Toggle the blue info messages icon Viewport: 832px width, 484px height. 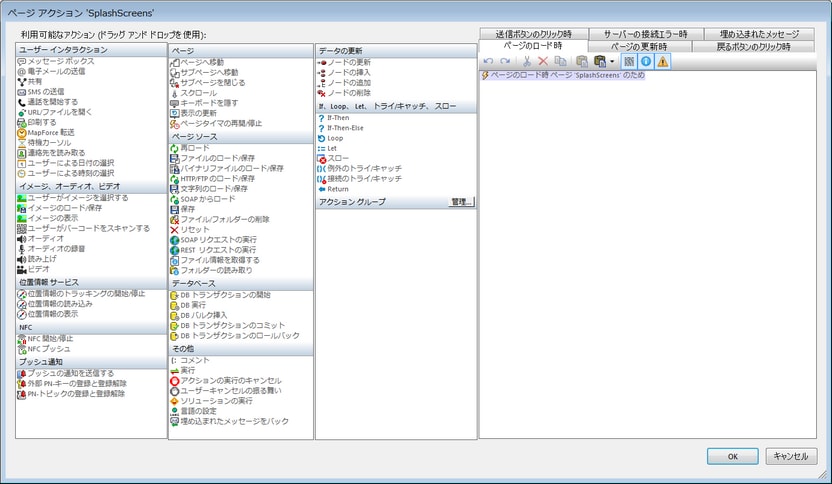point(646,62)
